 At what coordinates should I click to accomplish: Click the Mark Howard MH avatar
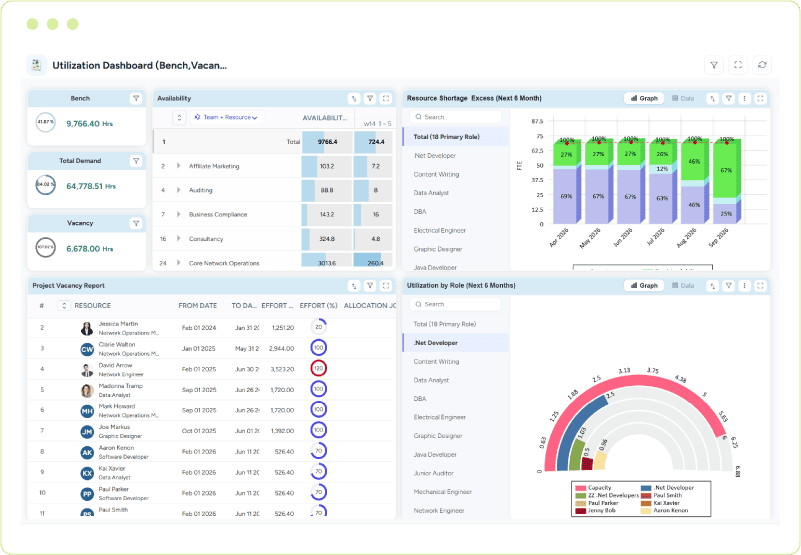[87, 411]
